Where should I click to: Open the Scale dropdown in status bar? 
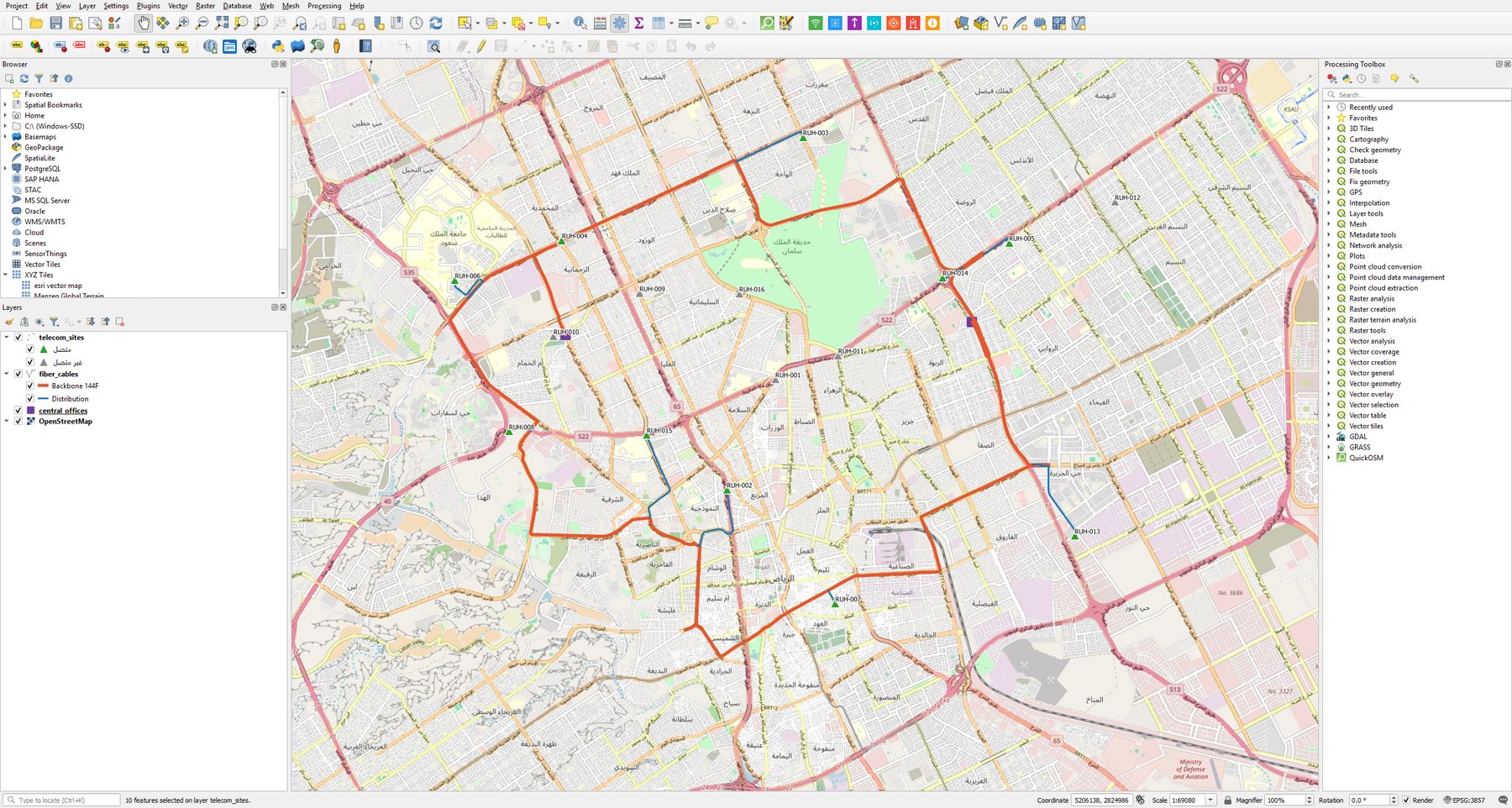point(1210,800)
